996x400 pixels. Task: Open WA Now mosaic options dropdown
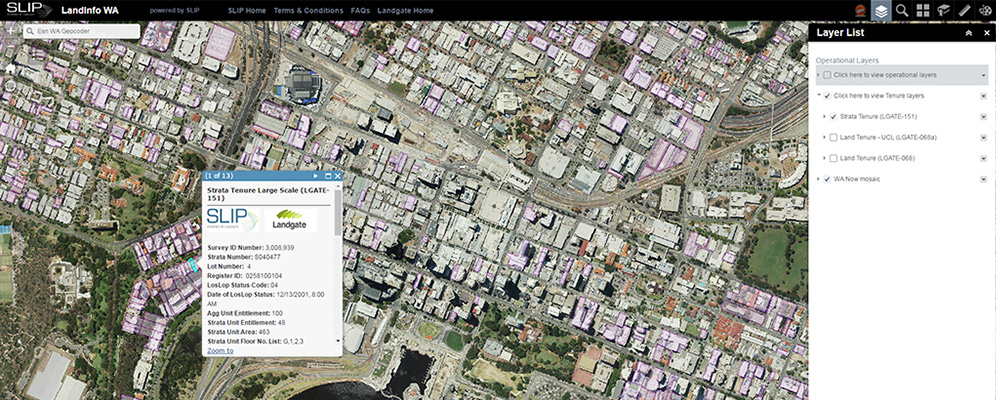point(983,179)
